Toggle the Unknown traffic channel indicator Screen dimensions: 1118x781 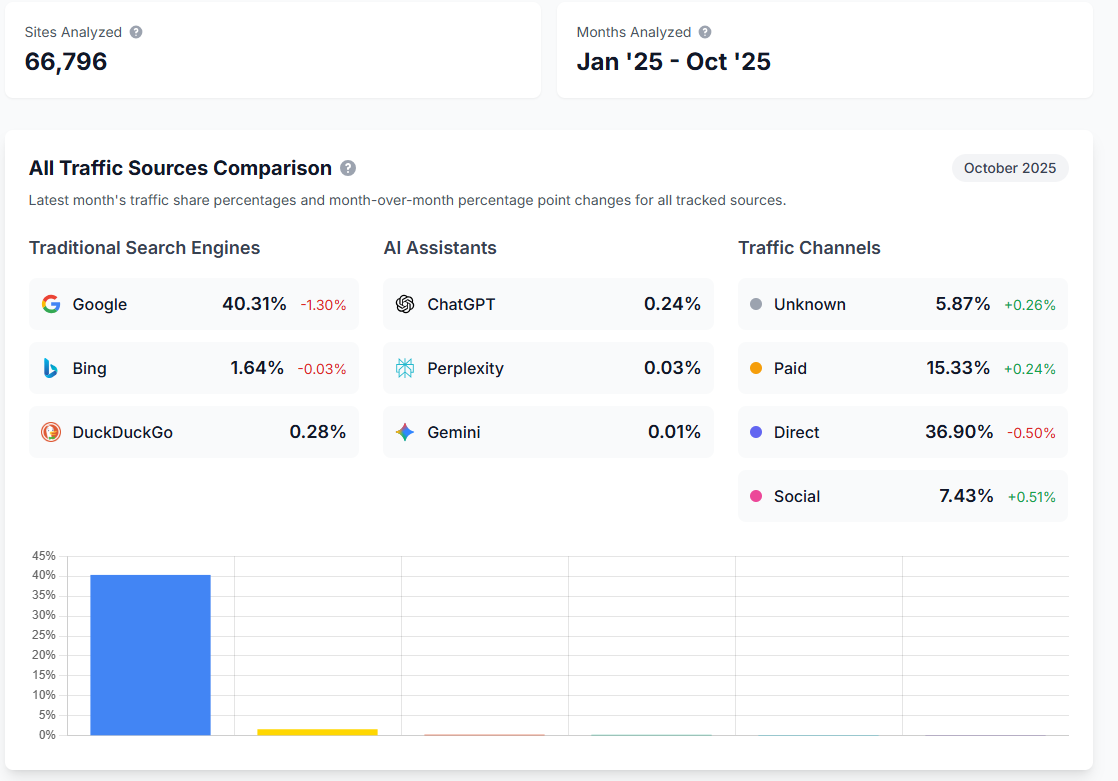click(754, 304)
